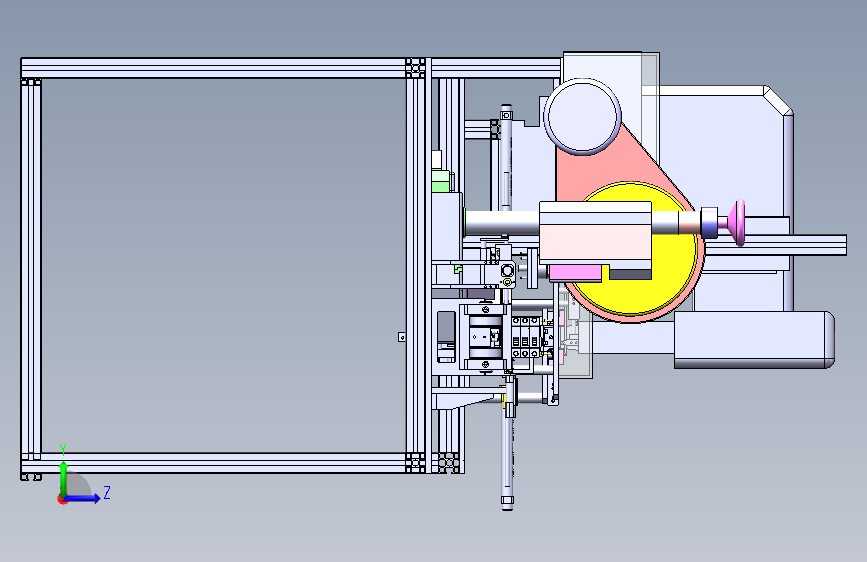The width and height of the screenshot is (867, 562).
Task: Click the large round pulley above the belt guard
Action: click(x=583, y=117)
